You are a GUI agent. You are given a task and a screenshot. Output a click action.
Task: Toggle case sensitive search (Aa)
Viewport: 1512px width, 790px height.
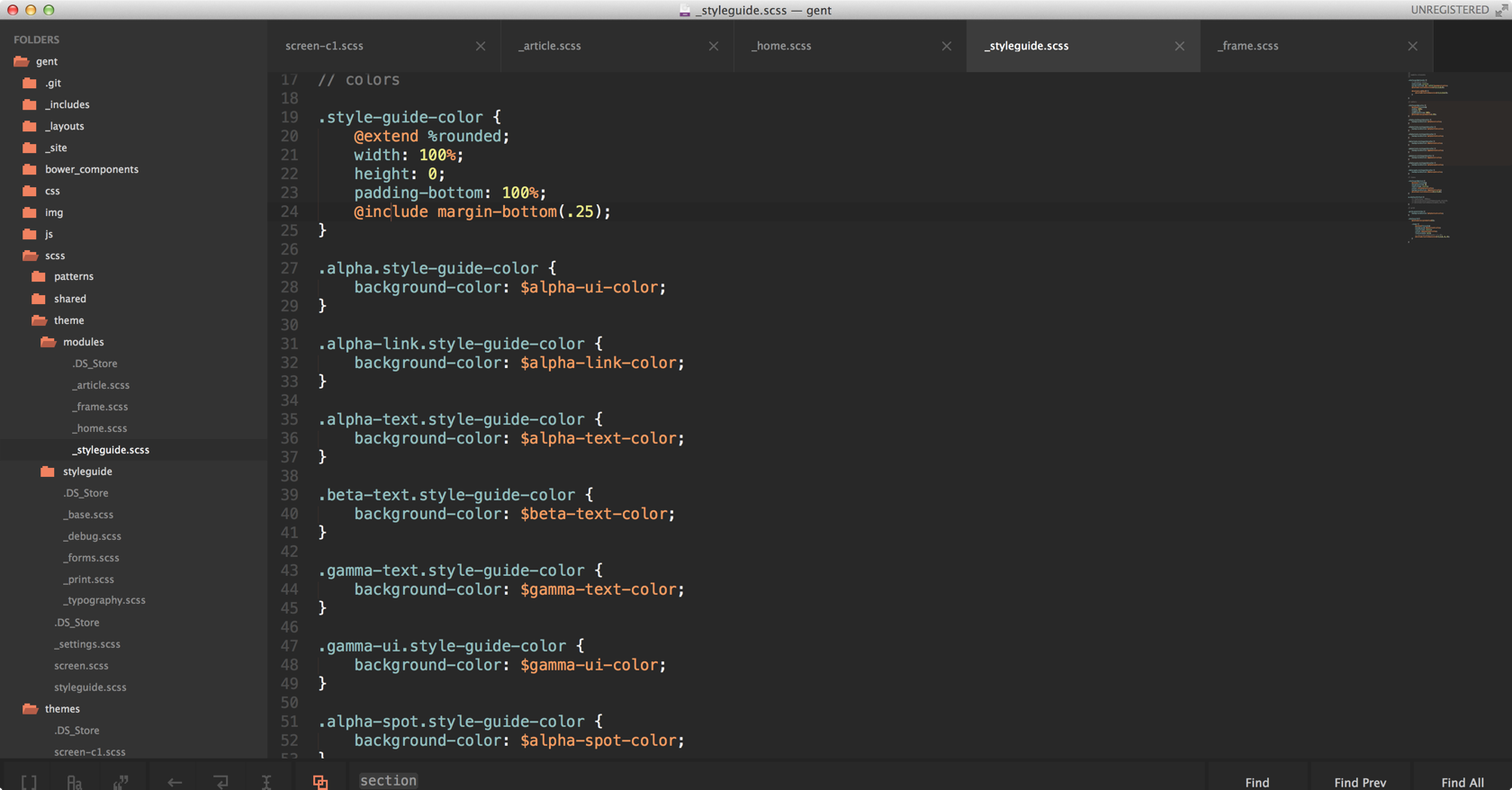(75, 781)
